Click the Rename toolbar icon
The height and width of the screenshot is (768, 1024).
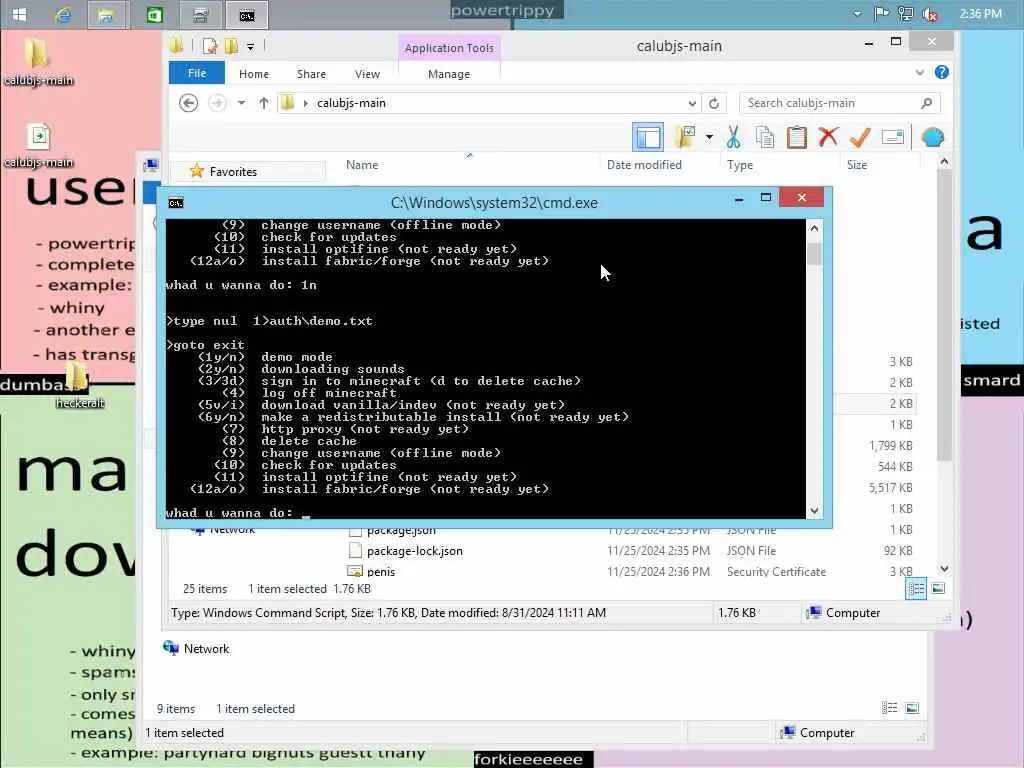click(892, 136)
